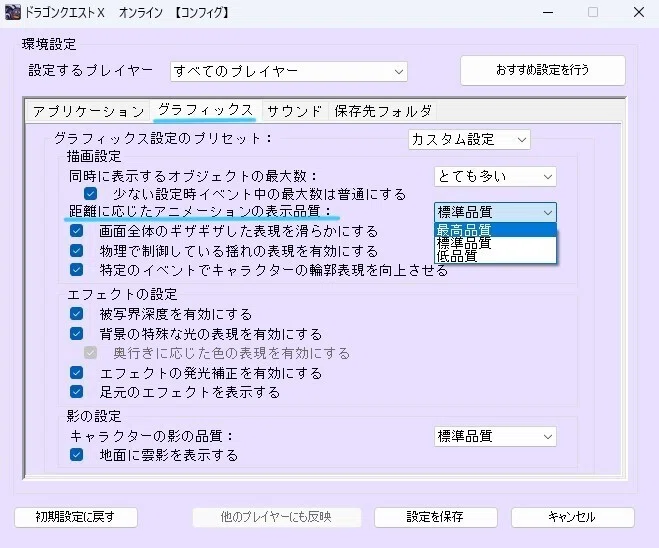Click the Dragon Quest X app icon in title bar

[13, 12]
